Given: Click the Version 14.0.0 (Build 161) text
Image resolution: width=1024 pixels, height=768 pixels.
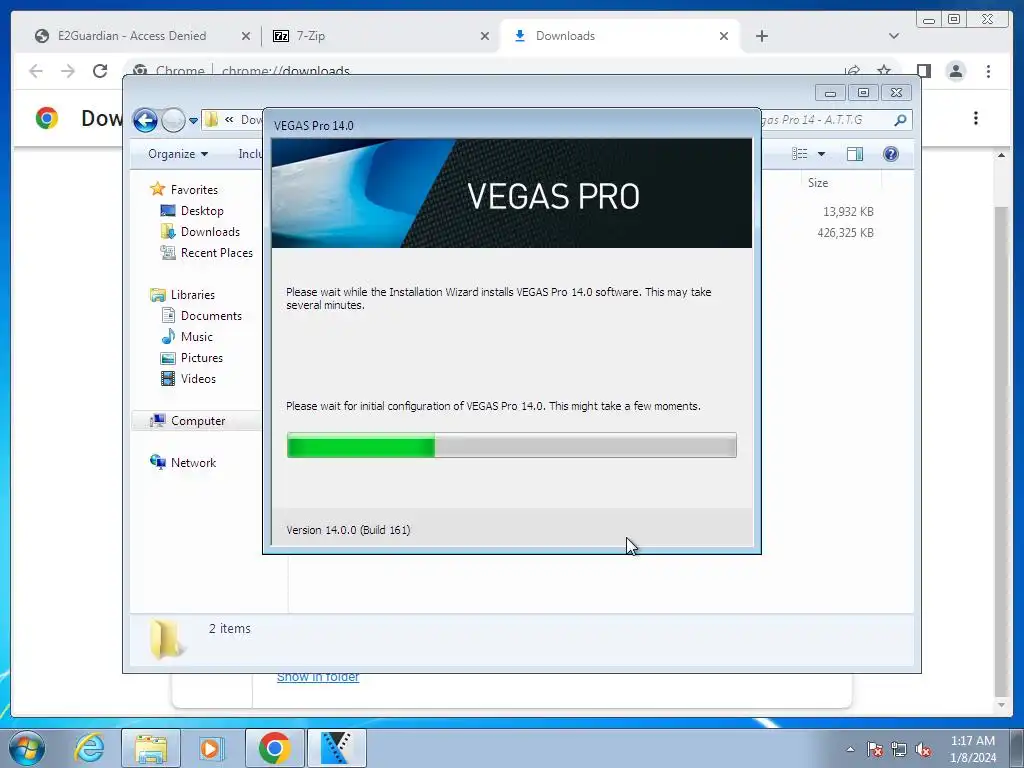Looking at the screenshot, I should tap(348, 530).
